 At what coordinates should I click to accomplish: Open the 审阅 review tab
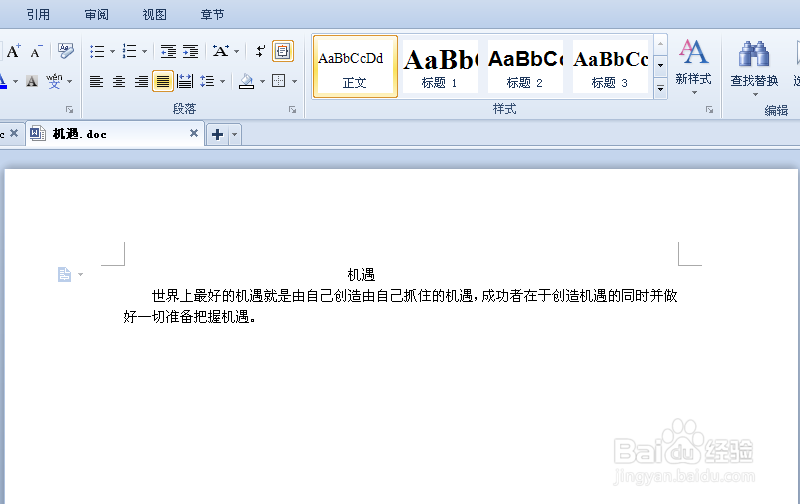pyautogui.click(x=96, y=15)
